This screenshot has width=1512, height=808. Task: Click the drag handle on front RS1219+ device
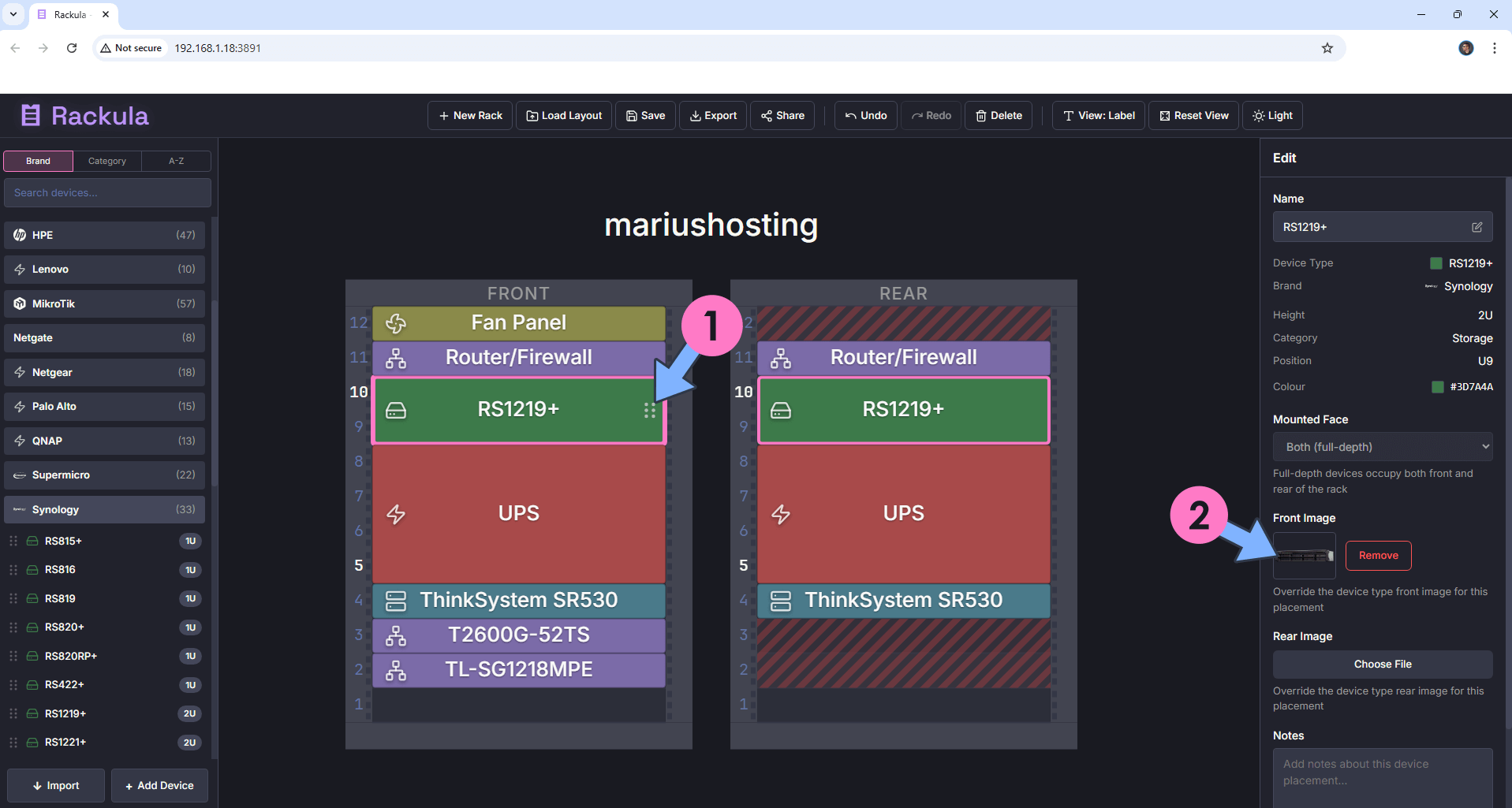[x=649, y=411]
